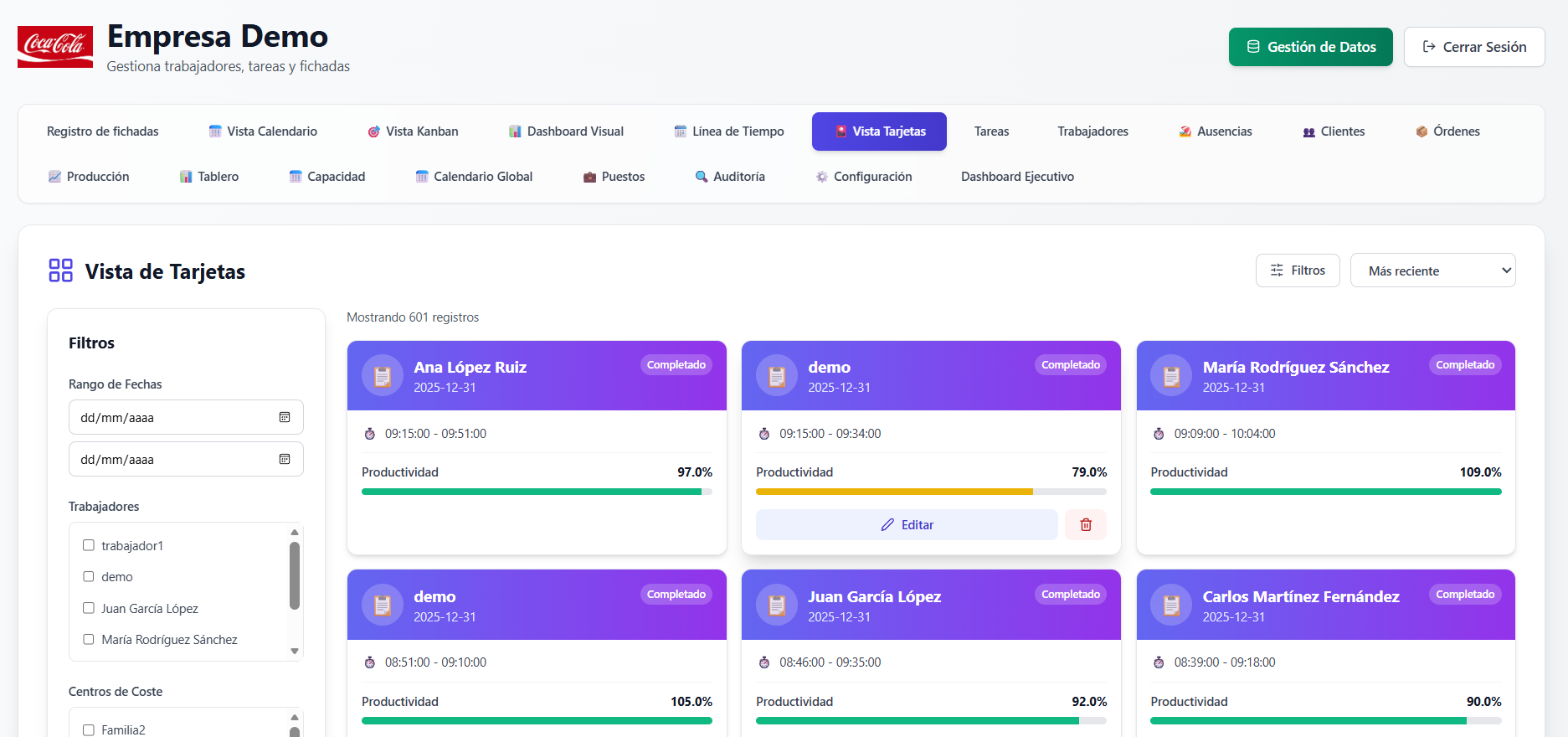1568x737 pixels.
Task: Enable the Familia2 cost center checkbox
Action: 89,729
